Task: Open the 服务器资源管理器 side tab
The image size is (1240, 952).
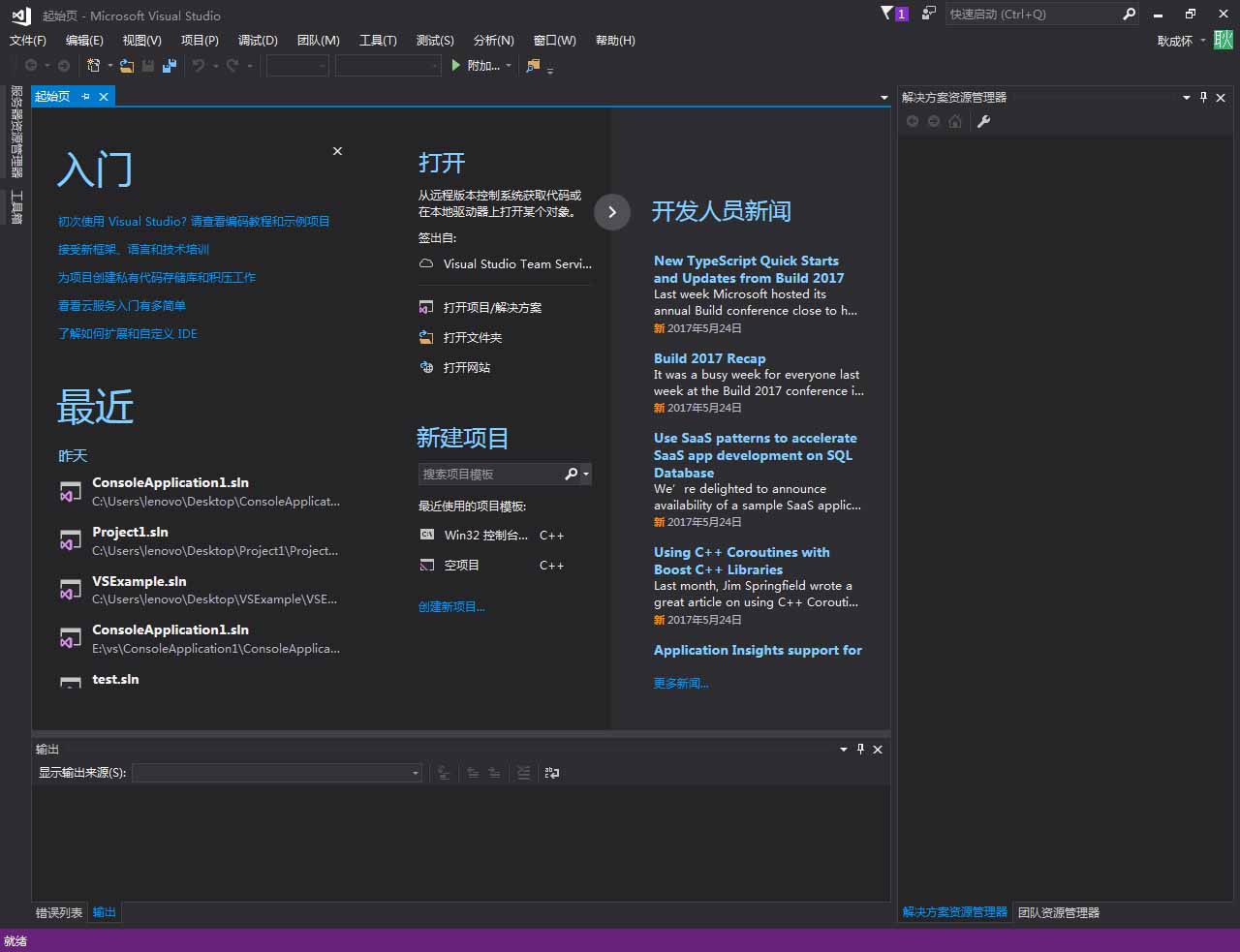Action: point(16,131)
